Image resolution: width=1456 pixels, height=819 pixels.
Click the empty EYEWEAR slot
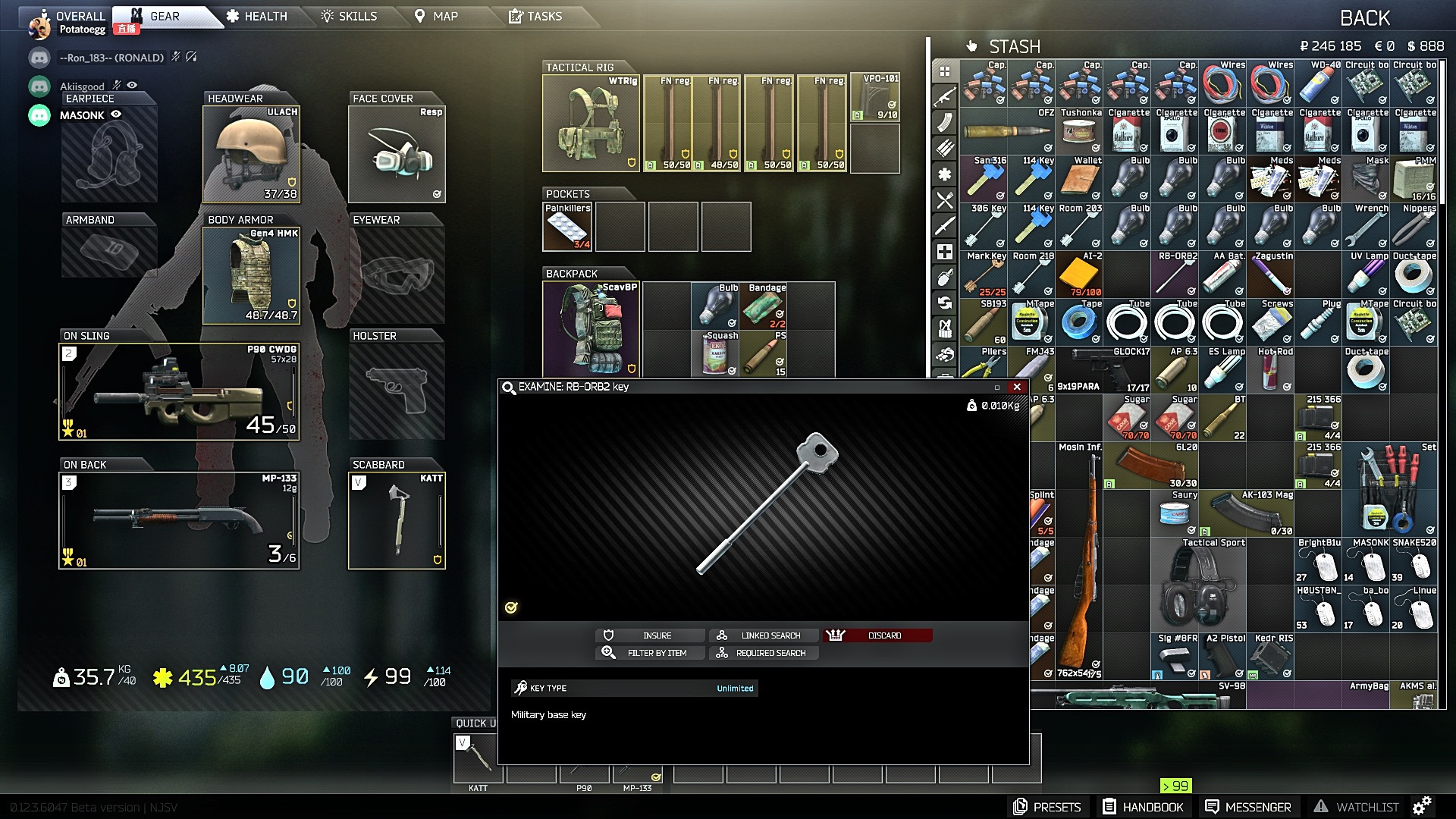pos(397,275)
